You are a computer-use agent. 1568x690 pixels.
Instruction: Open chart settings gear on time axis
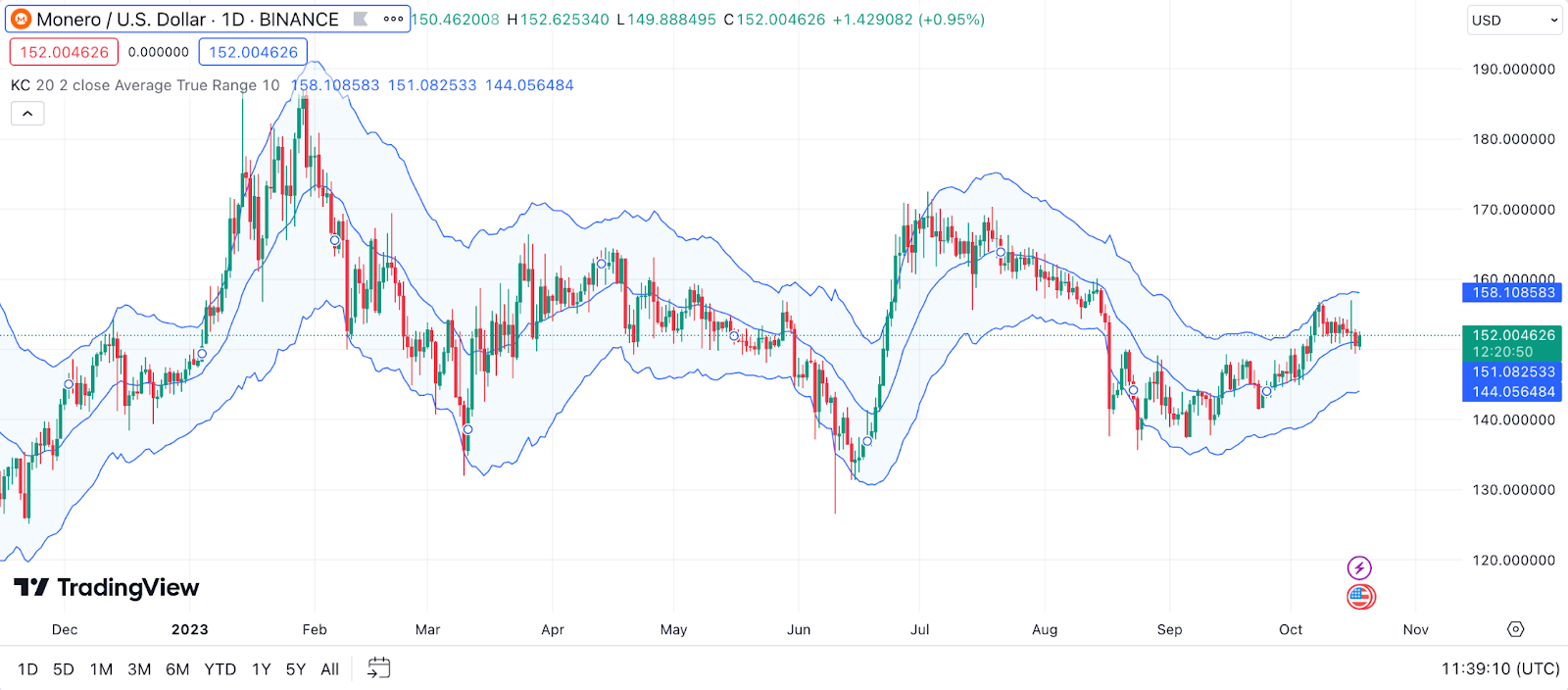tap(1515, 629)
